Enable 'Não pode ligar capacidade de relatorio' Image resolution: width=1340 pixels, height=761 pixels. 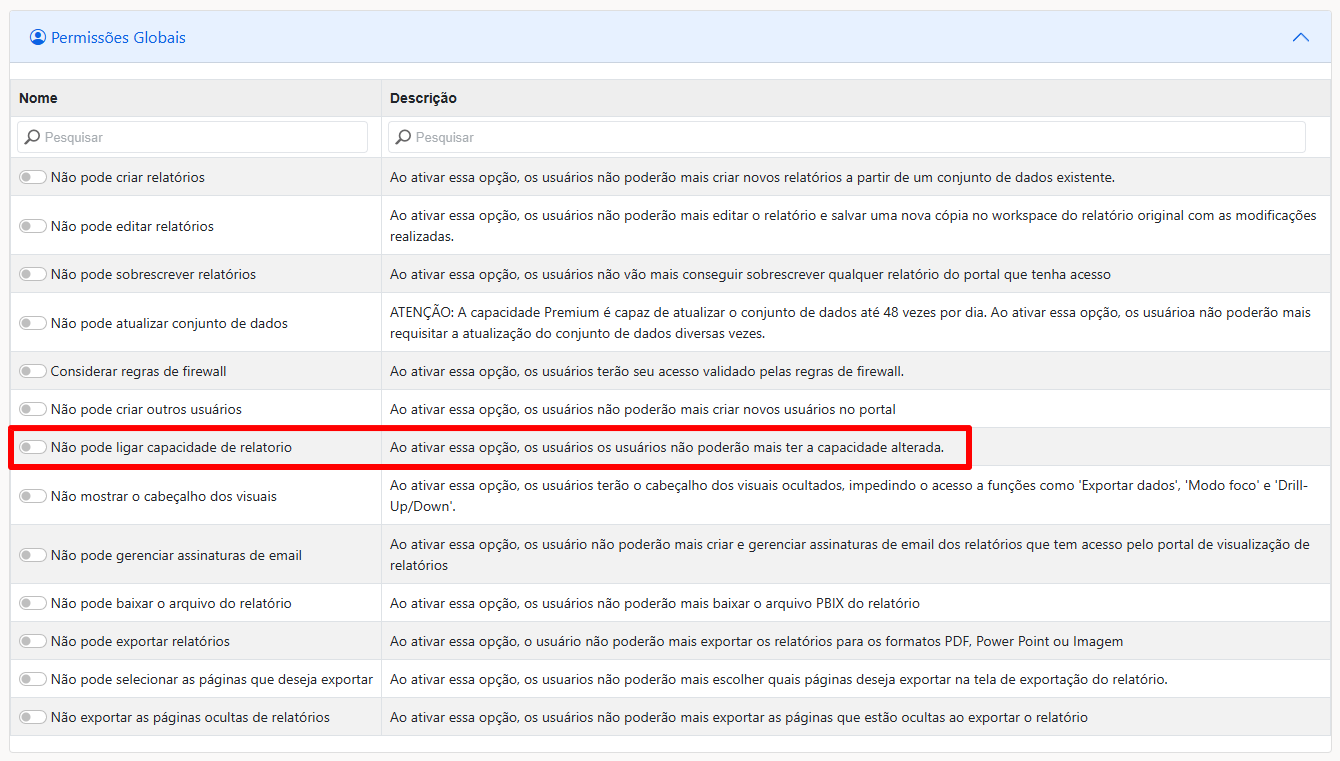33,447
